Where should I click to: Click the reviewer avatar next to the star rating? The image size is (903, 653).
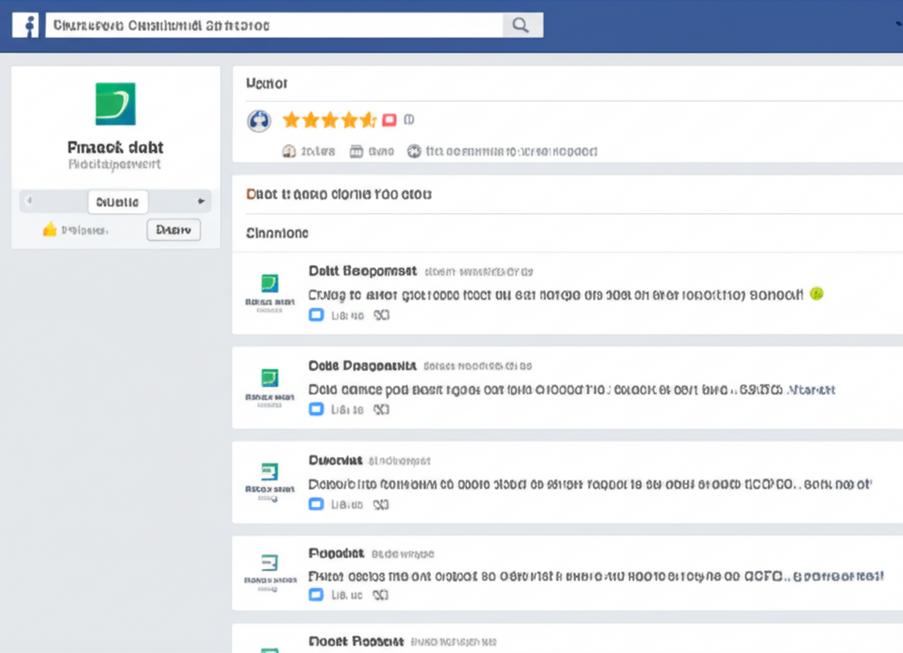260,119
